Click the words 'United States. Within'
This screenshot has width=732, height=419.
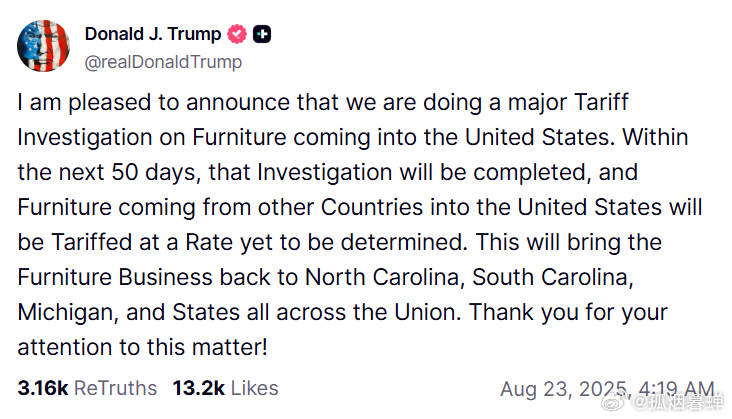pos(577,137)
